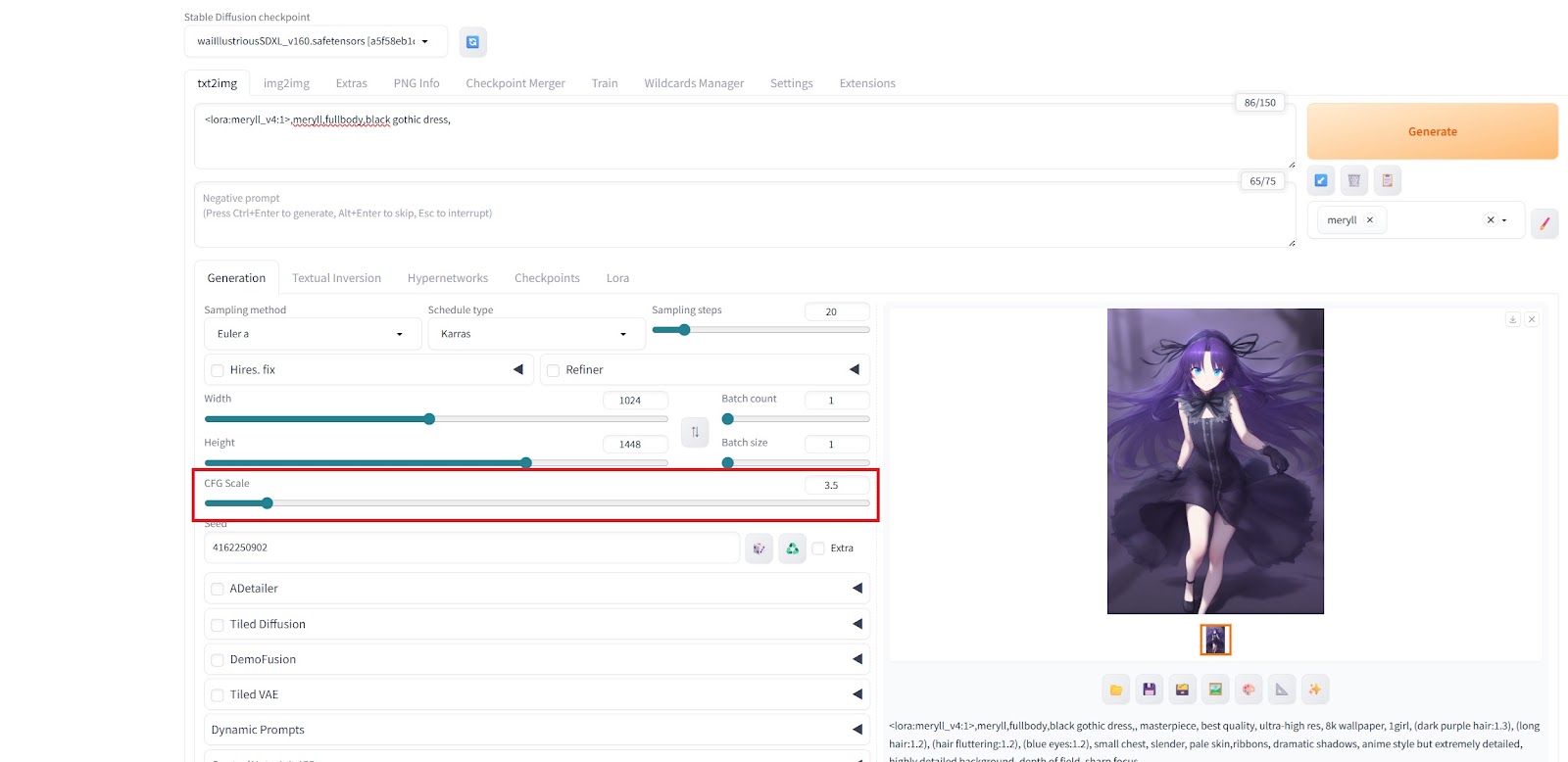Click the refresh checkpoint list icon
The image size is (1568, 762).
click(x=472, y=42)
